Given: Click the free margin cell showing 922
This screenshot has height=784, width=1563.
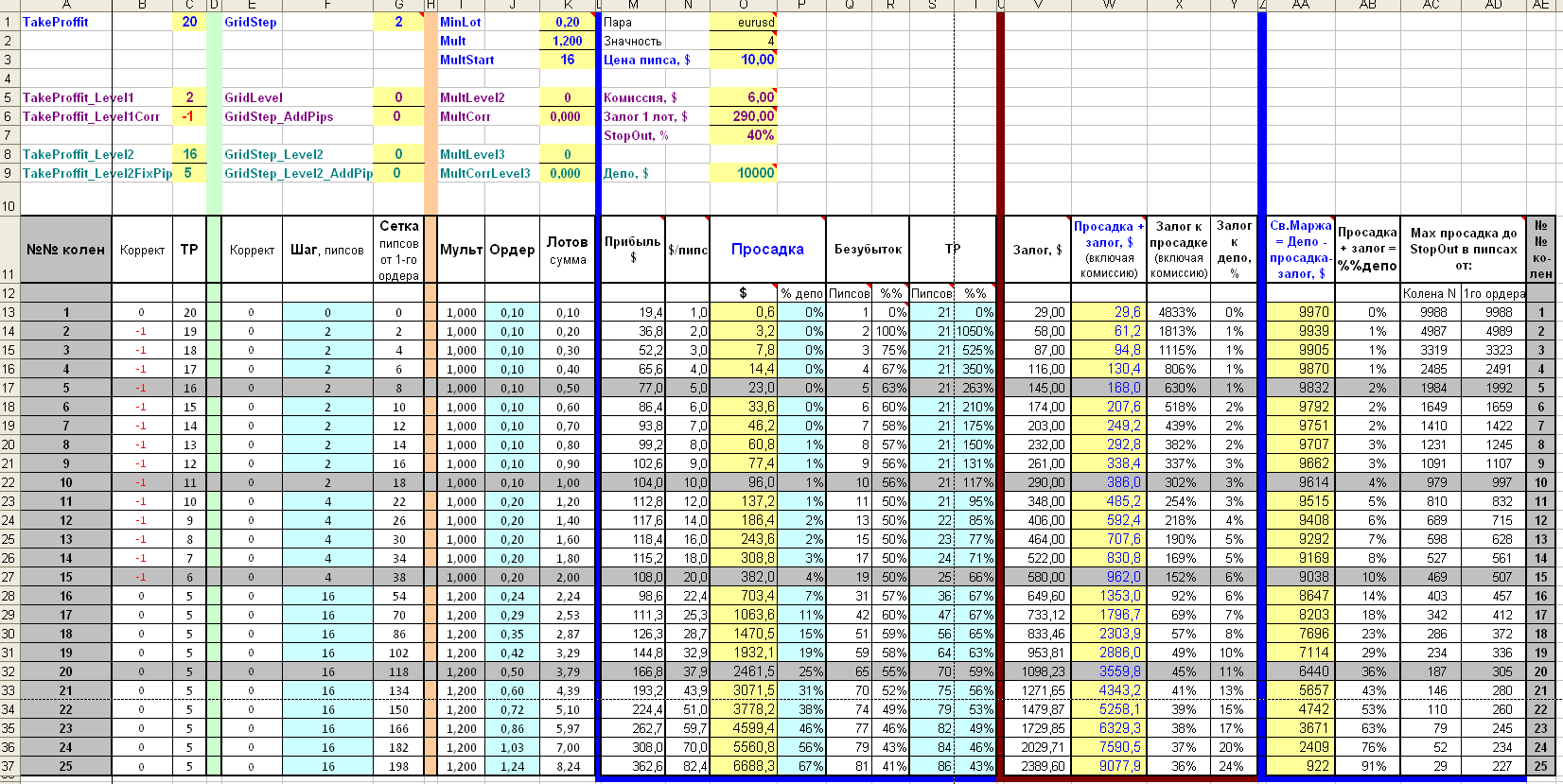Looking at the screenshot, I should [x=1300, y=766].
